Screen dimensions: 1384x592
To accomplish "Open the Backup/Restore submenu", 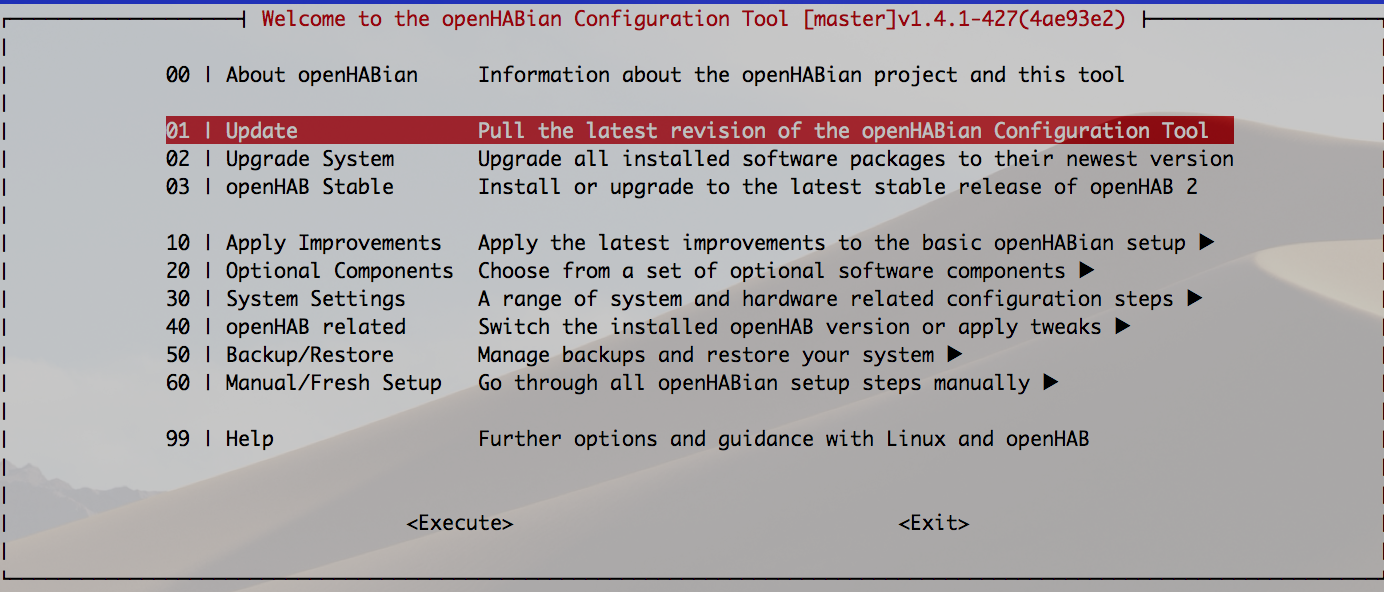I will (309, 355).
